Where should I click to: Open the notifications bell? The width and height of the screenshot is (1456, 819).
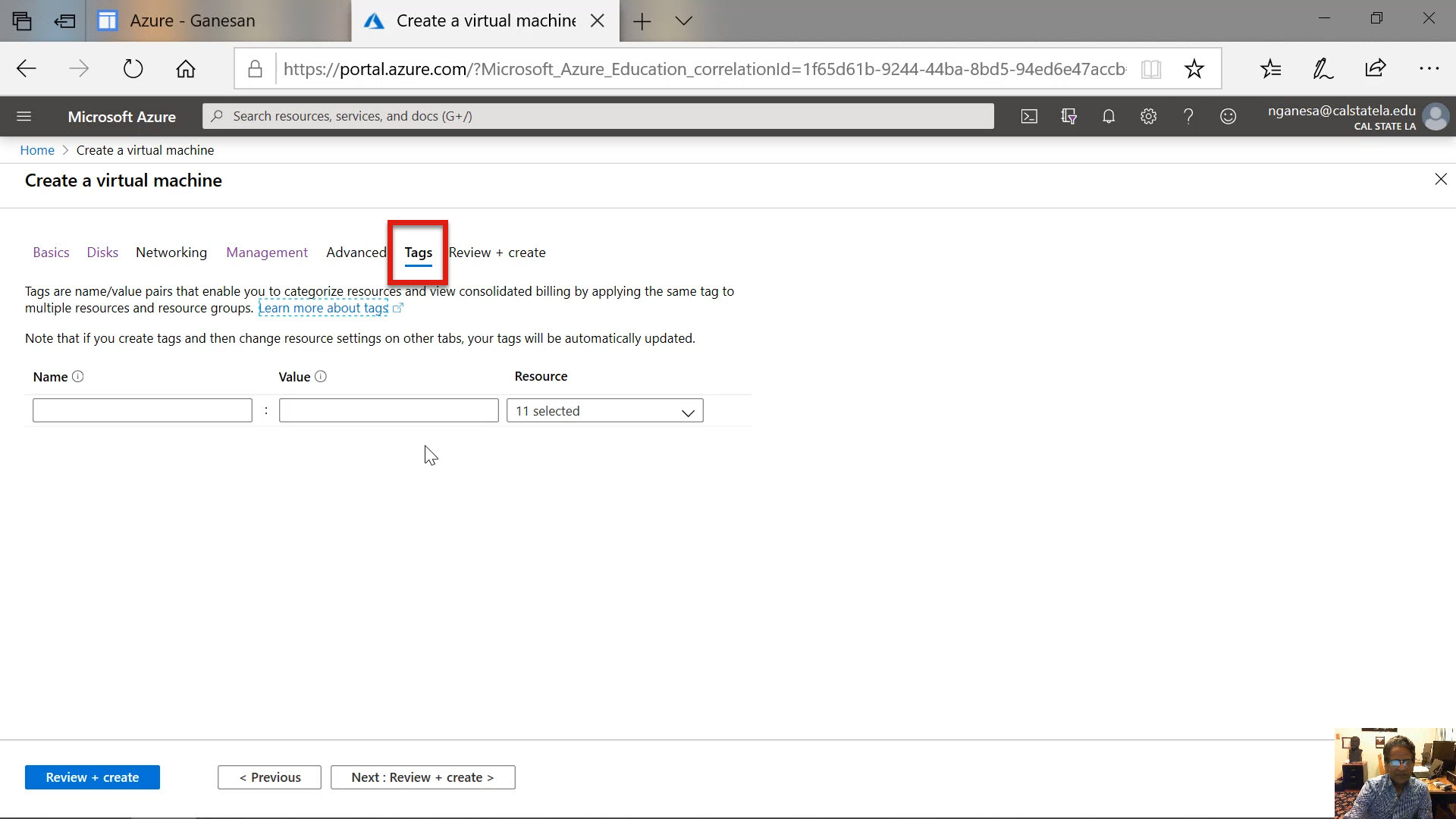tap(1109, 116)
